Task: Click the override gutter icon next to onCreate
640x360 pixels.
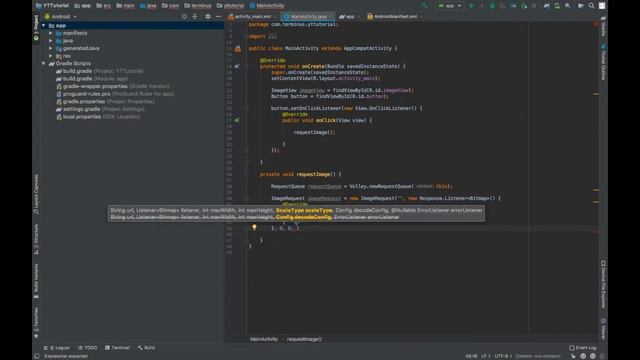Action: (x=237, y=66)
